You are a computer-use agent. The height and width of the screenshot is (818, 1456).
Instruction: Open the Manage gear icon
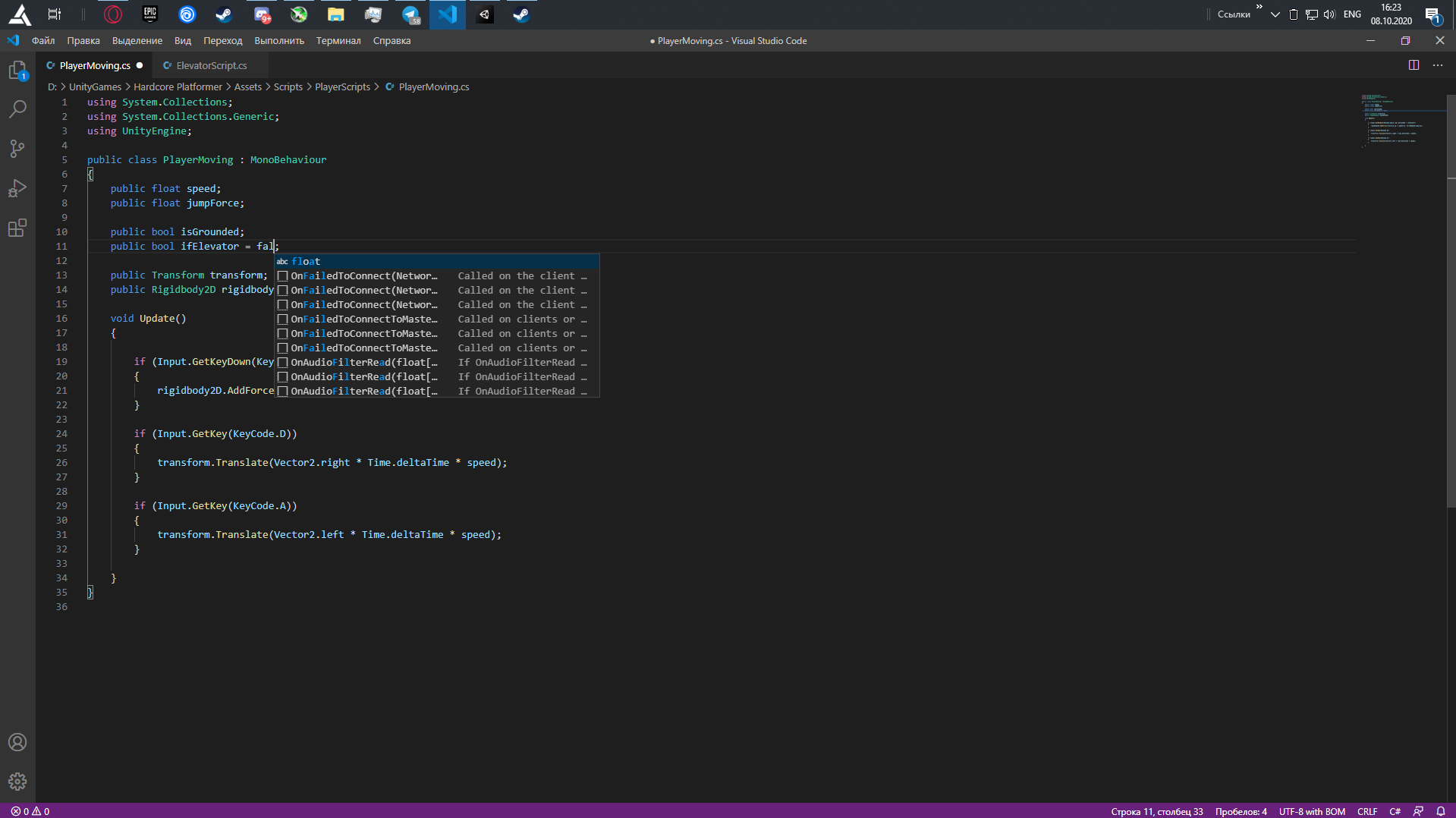17,781
